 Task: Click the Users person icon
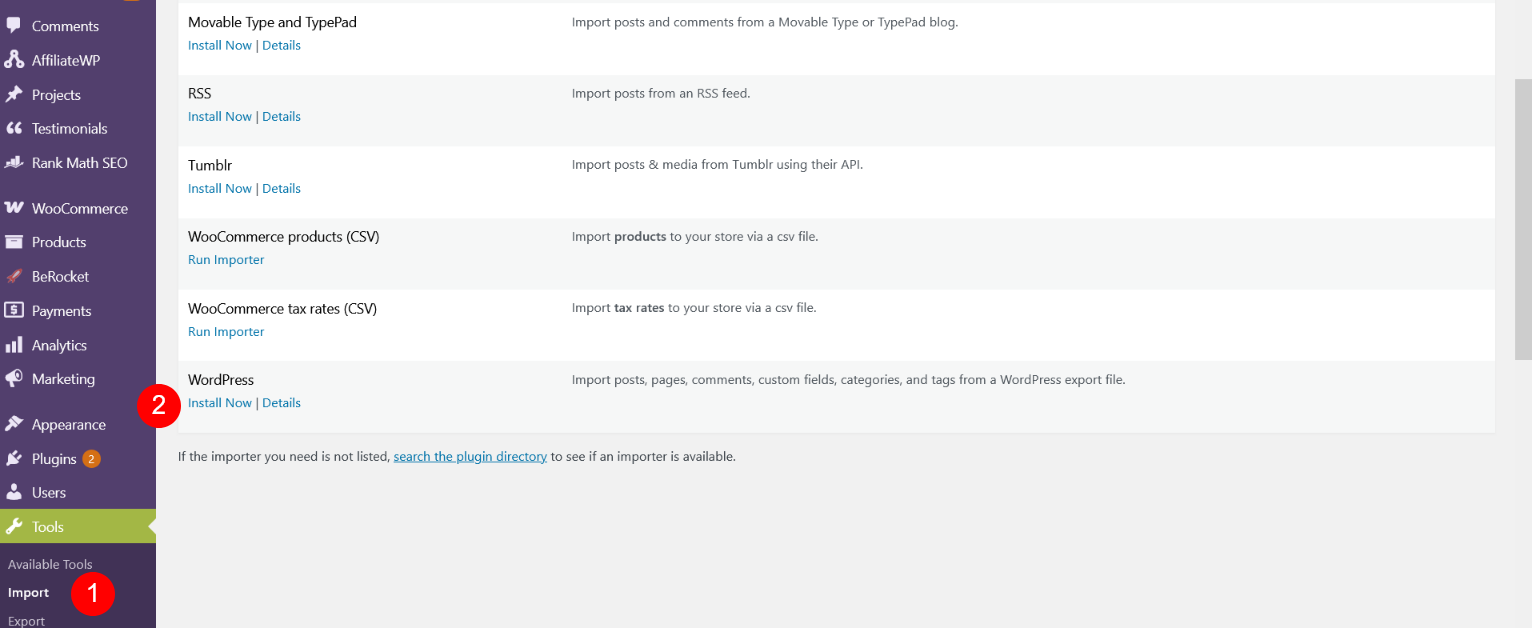click(14, 492)
